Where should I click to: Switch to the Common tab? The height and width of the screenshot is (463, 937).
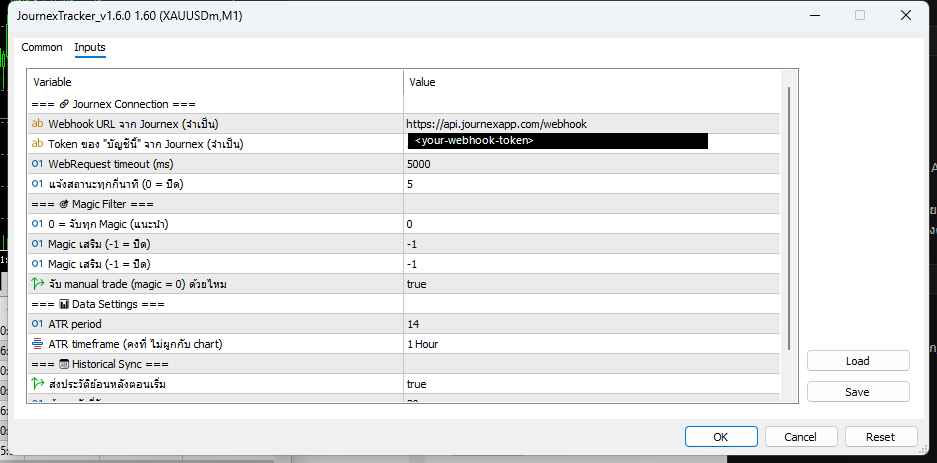[x=42, y=47]
